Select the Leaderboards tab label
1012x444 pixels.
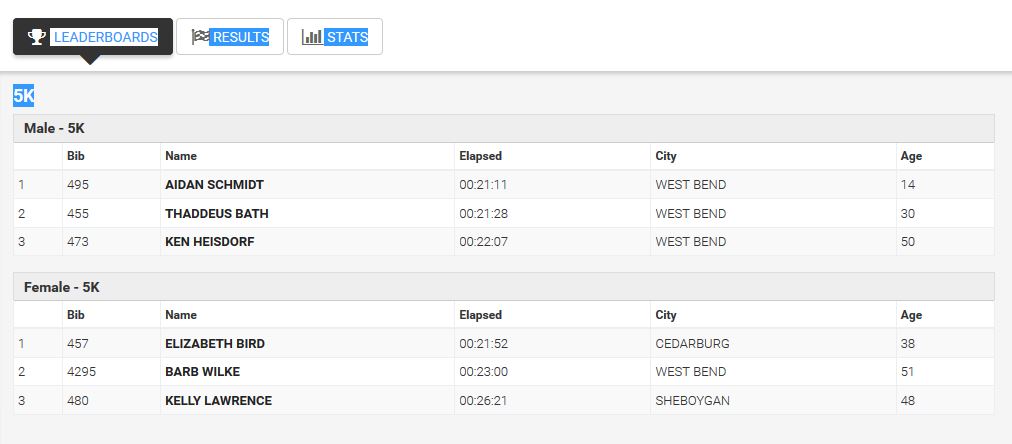105,37
